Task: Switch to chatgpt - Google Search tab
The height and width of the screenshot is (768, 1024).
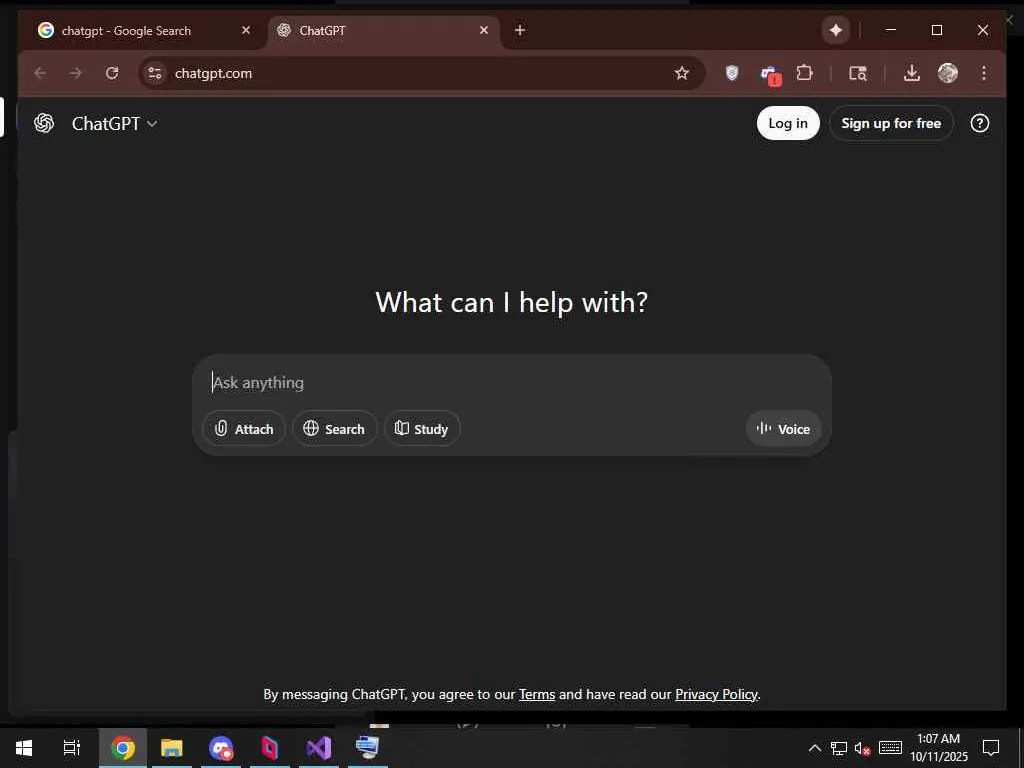Action: coord(144,31)
